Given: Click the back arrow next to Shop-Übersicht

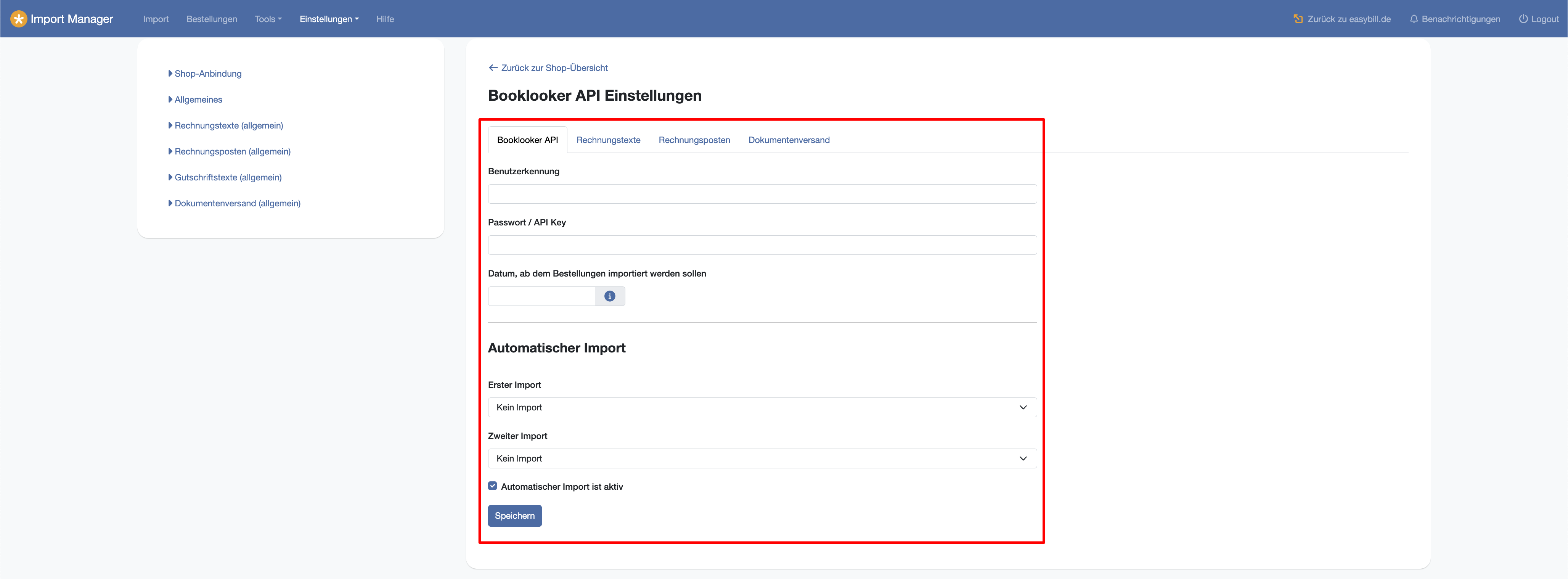Looking at the screenshot, I should [493, 68].
